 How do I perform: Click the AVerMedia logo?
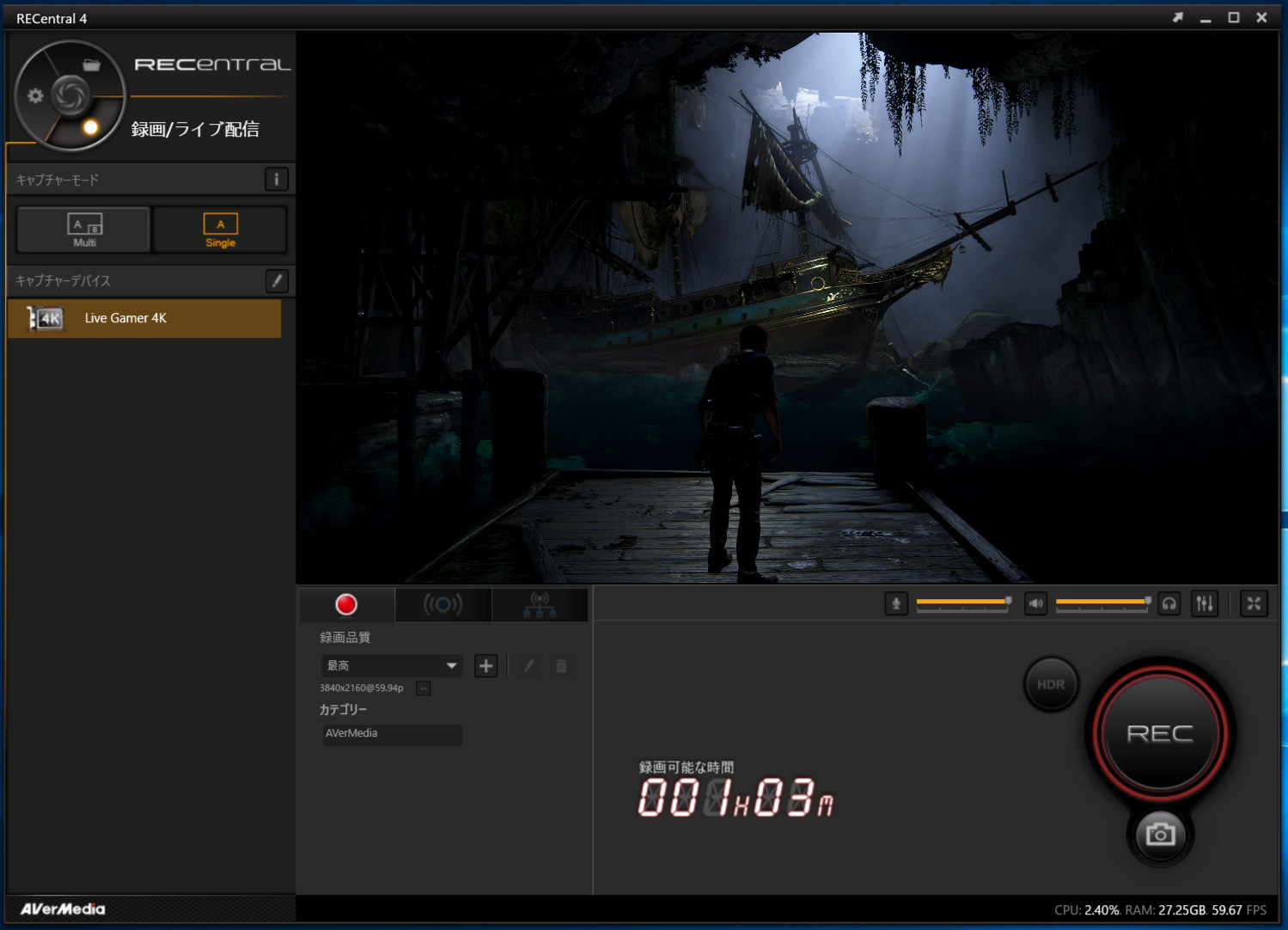point(63,909)
